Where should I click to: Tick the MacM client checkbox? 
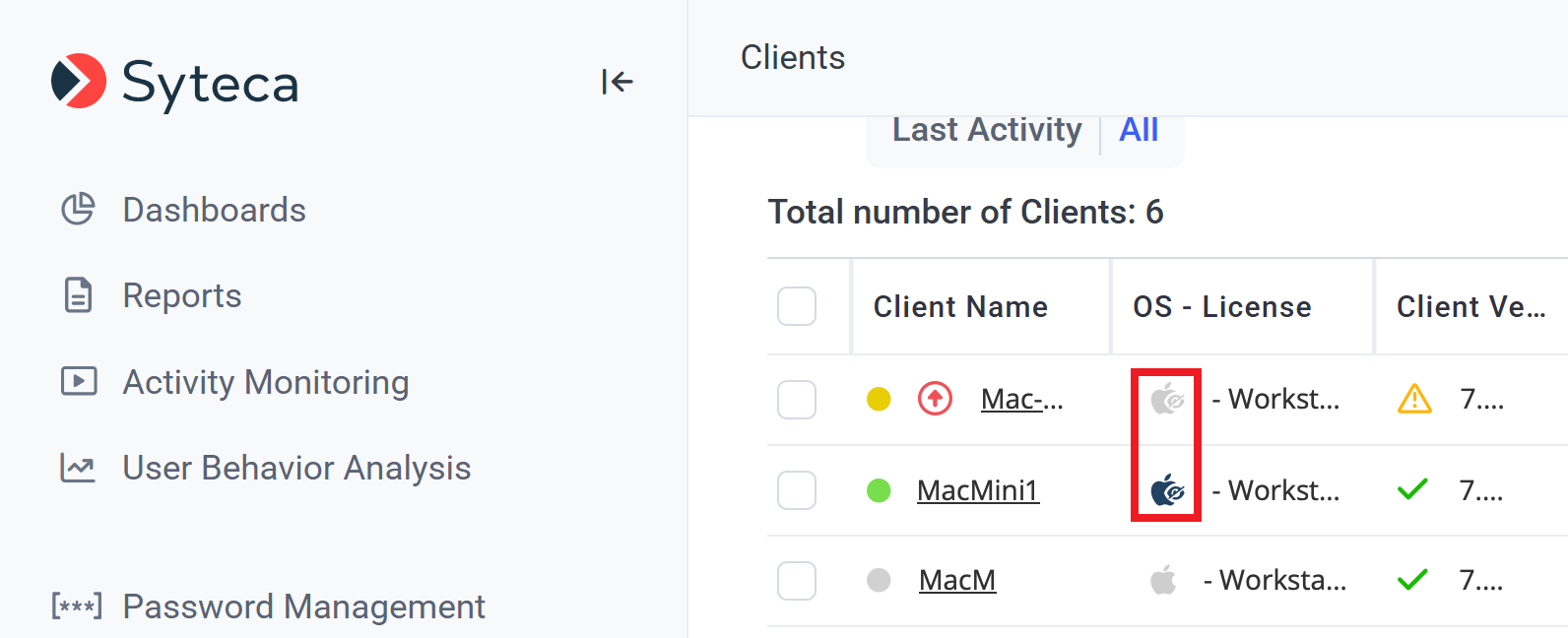(797, 581)
